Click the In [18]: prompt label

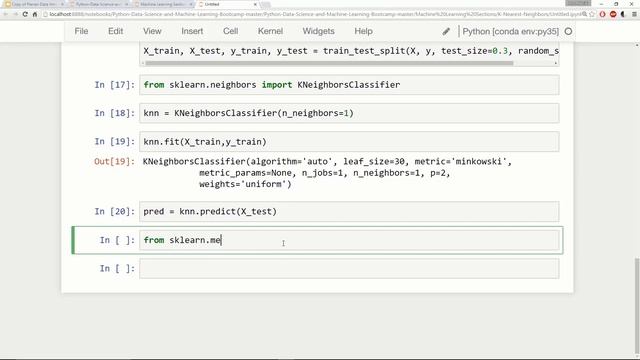[114, 113]
